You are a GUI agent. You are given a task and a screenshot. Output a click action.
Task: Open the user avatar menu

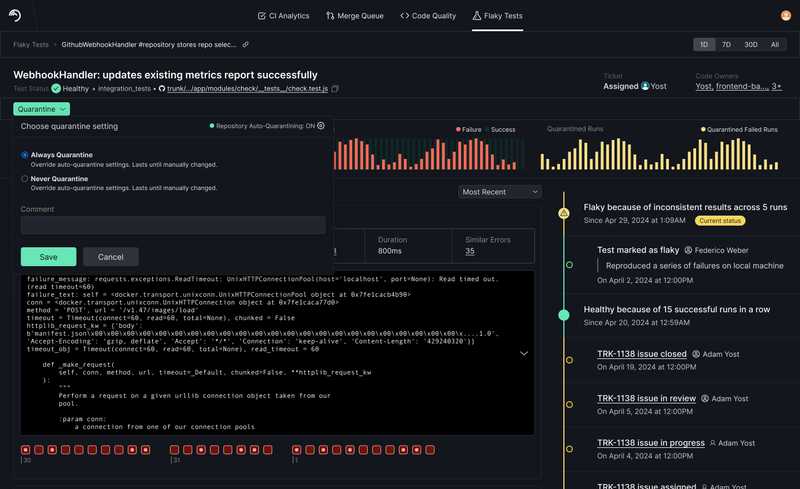pyautogui.click(x=786, y=15)
